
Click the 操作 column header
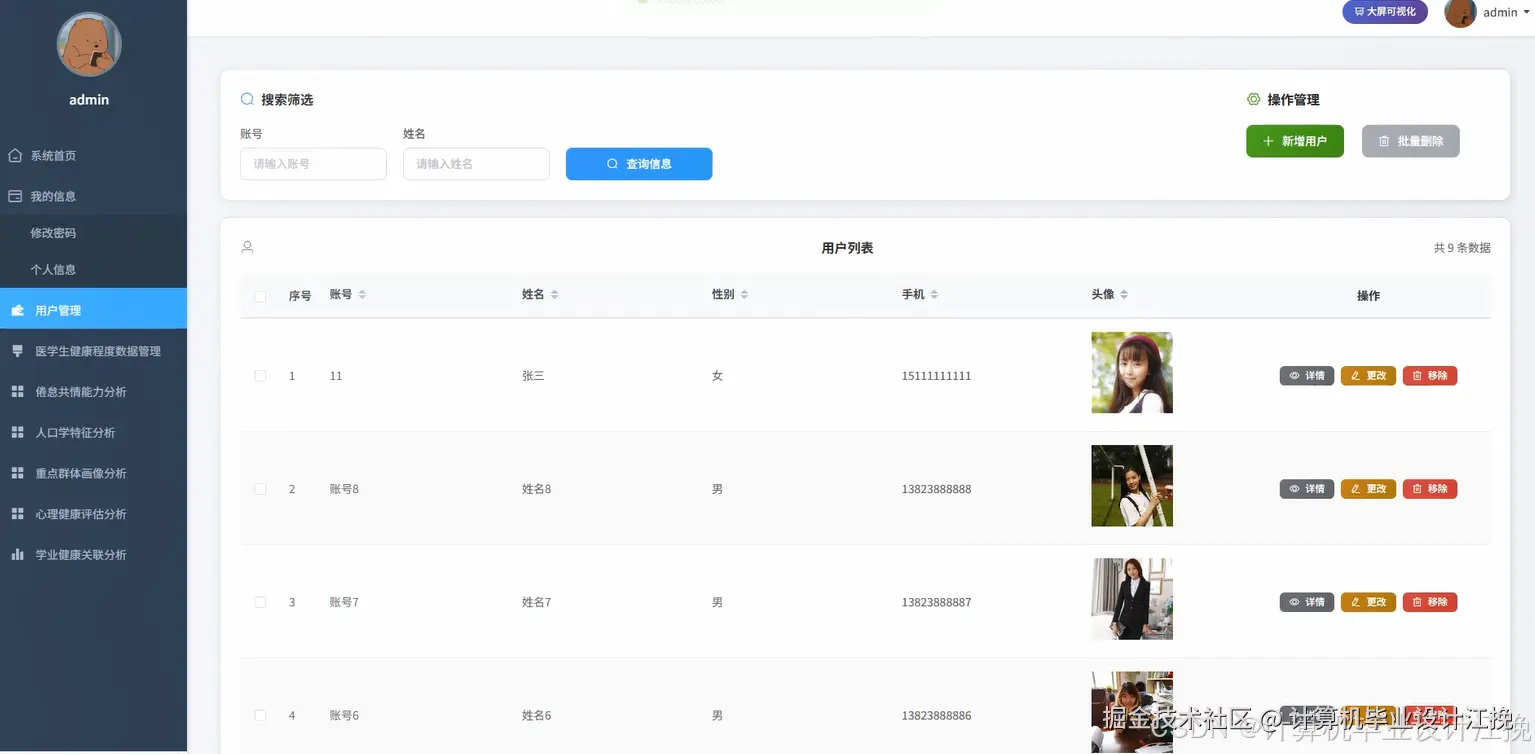point(1368,296)
